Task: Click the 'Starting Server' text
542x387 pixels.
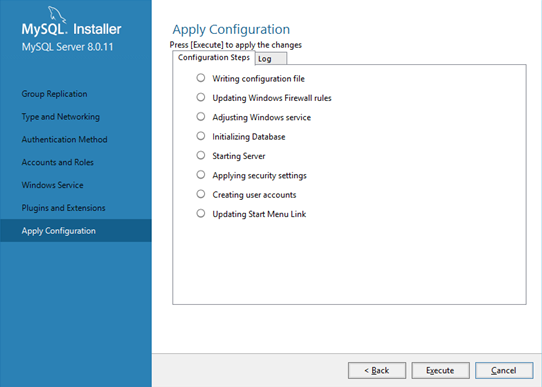Action: pyautogui.click(x=239, y=156)
